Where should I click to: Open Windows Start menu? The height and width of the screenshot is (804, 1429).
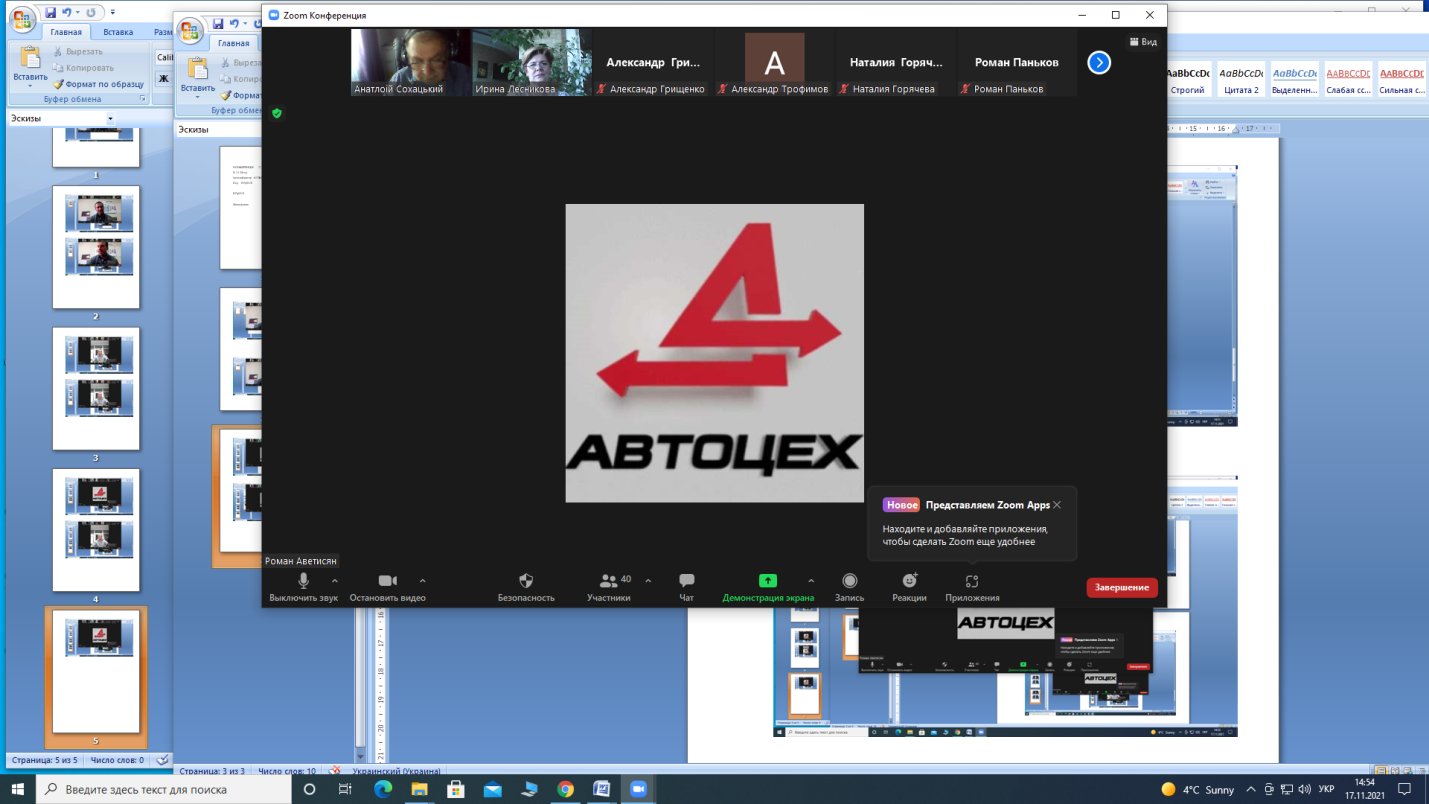17,790
